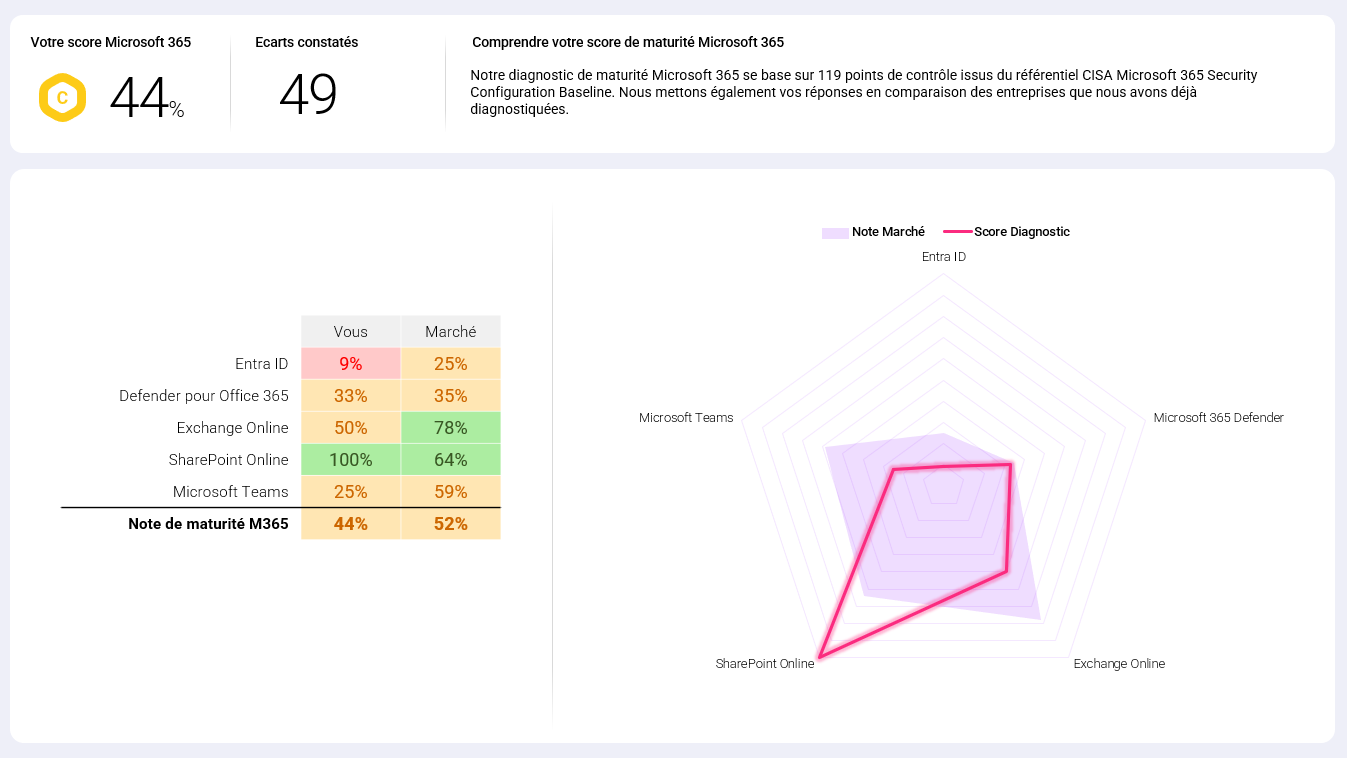1347x758 pixels.
Task: Click the Comprendre votre score de maturité heading
Action: pos(628,43)
